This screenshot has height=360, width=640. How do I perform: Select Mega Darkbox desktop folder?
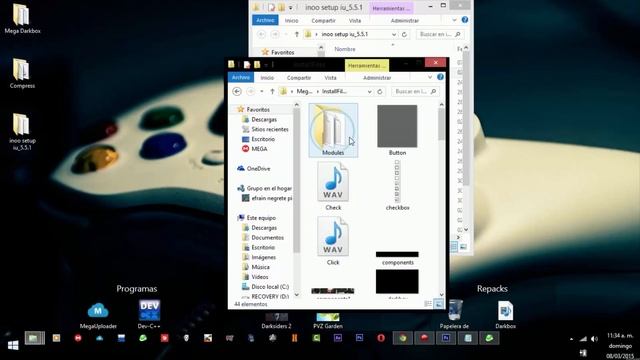coord(22,19)
